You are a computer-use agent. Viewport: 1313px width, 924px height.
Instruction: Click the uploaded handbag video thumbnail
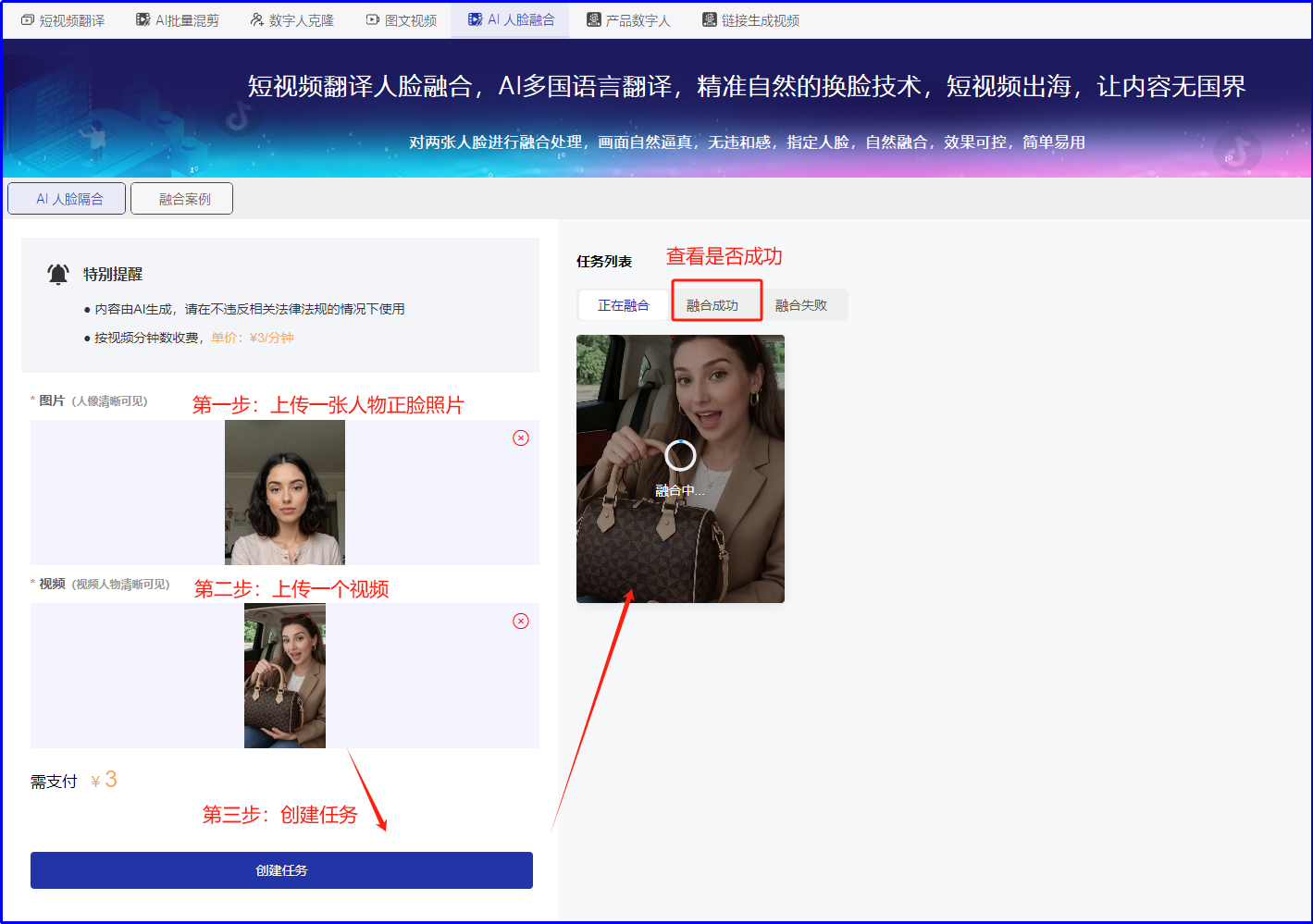coord(285,675)
